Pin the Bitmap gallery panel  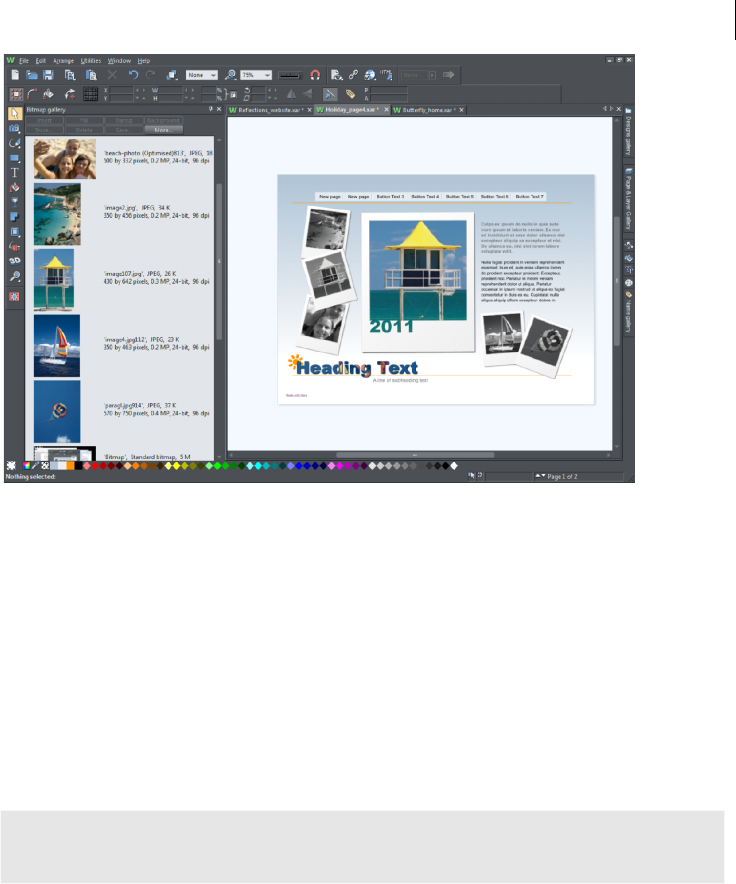[x=210, y=109]
